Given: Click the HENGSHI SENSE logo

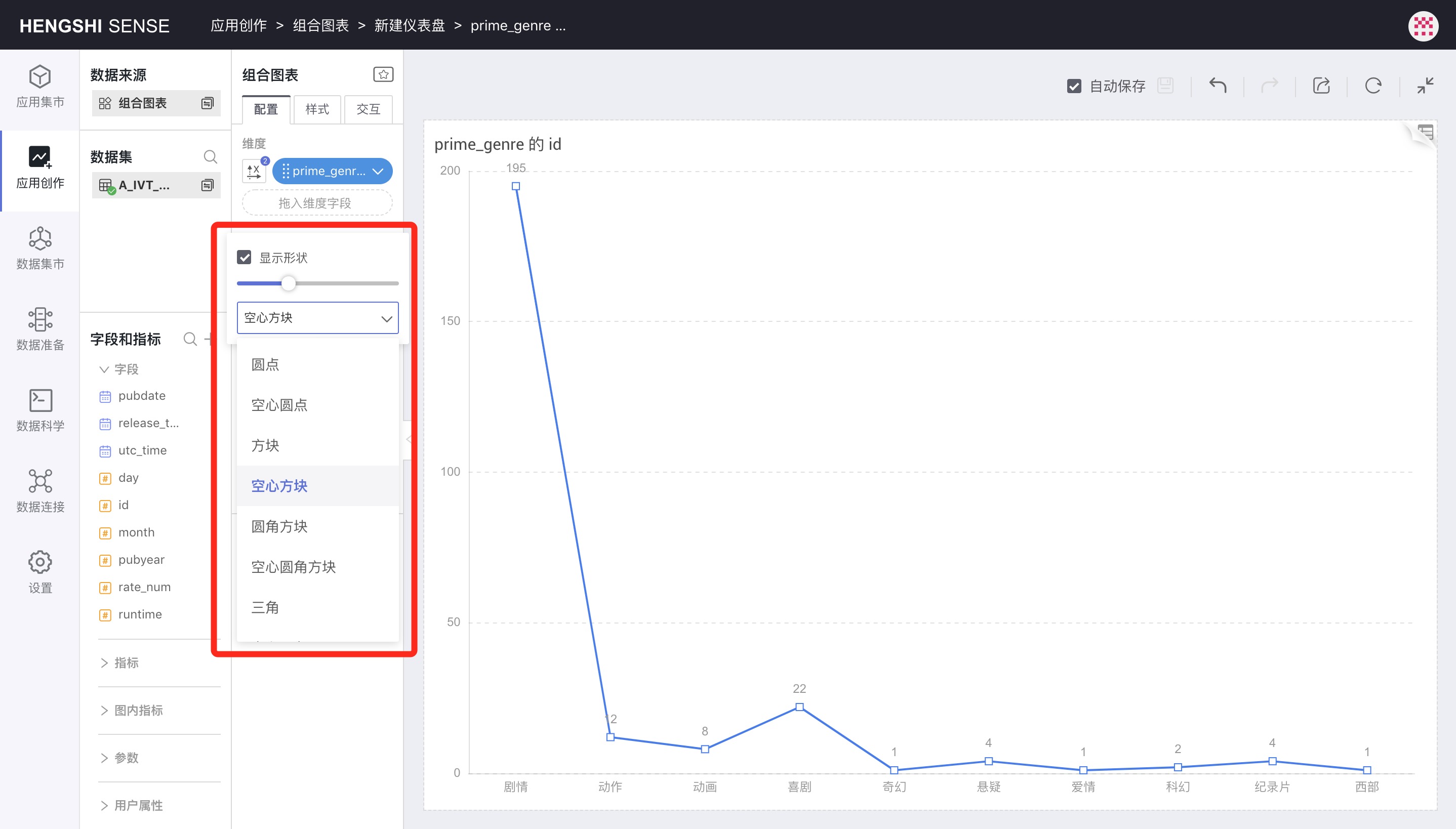Looking at the screenshot, I should tap(95, 26).
